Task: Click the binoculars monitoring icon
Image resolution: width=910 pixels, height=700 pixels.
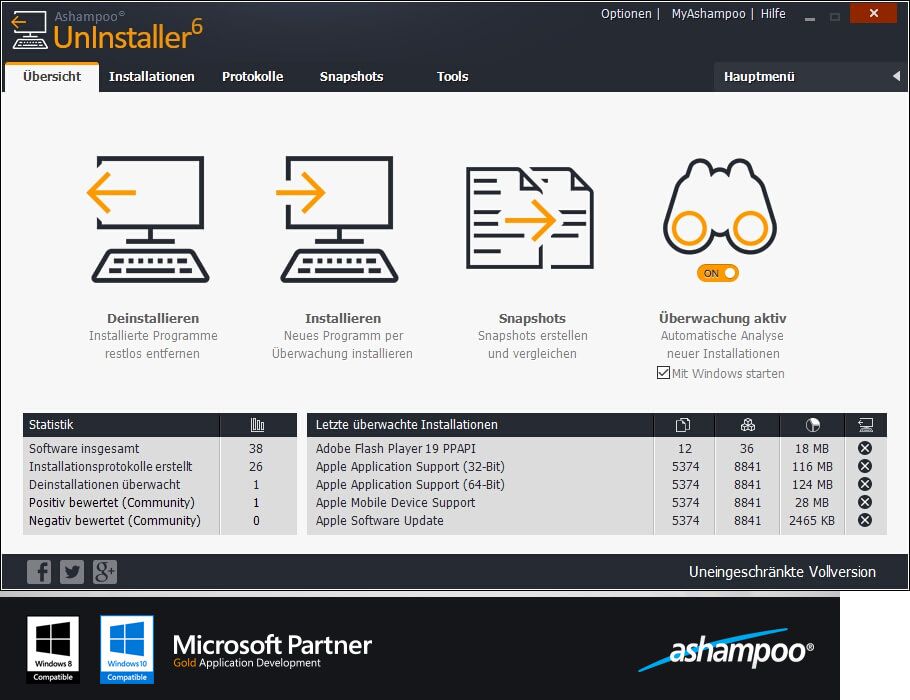Action: tap(720, 207)
